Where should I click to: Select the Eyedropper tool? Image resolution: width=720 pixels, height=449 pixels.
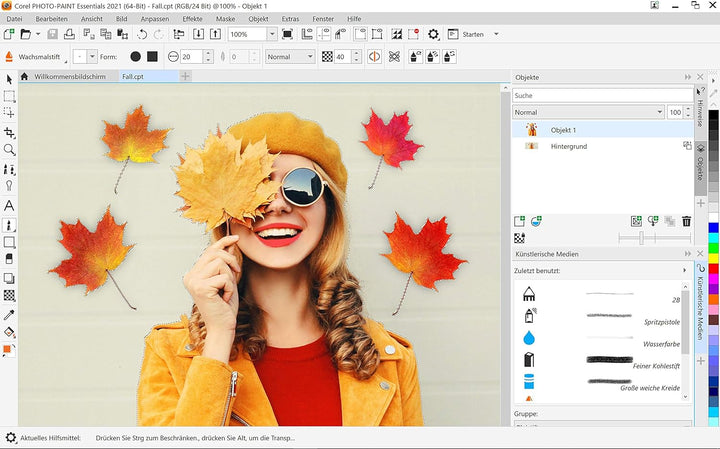tap(9, 315)
